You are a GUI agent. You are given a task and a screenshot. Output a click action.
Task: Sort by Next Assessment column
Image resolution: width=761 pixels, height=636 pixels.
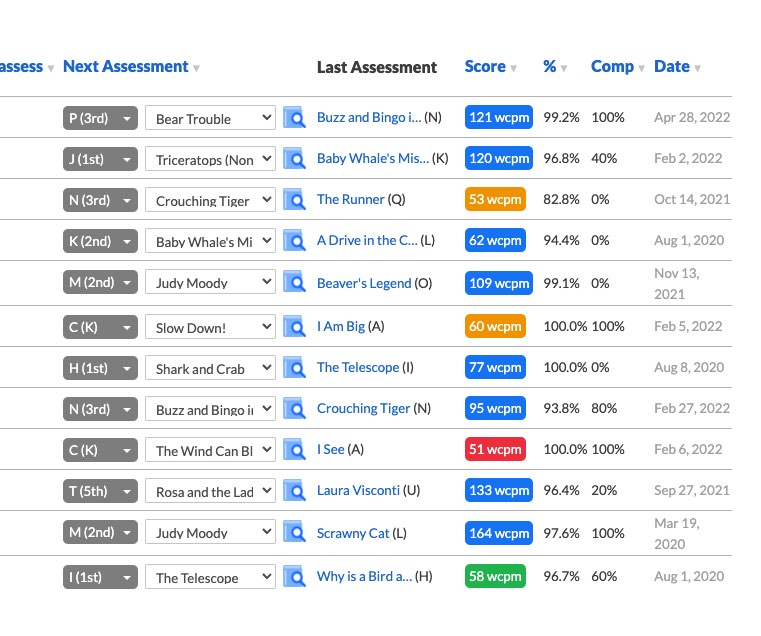(131, 67)
